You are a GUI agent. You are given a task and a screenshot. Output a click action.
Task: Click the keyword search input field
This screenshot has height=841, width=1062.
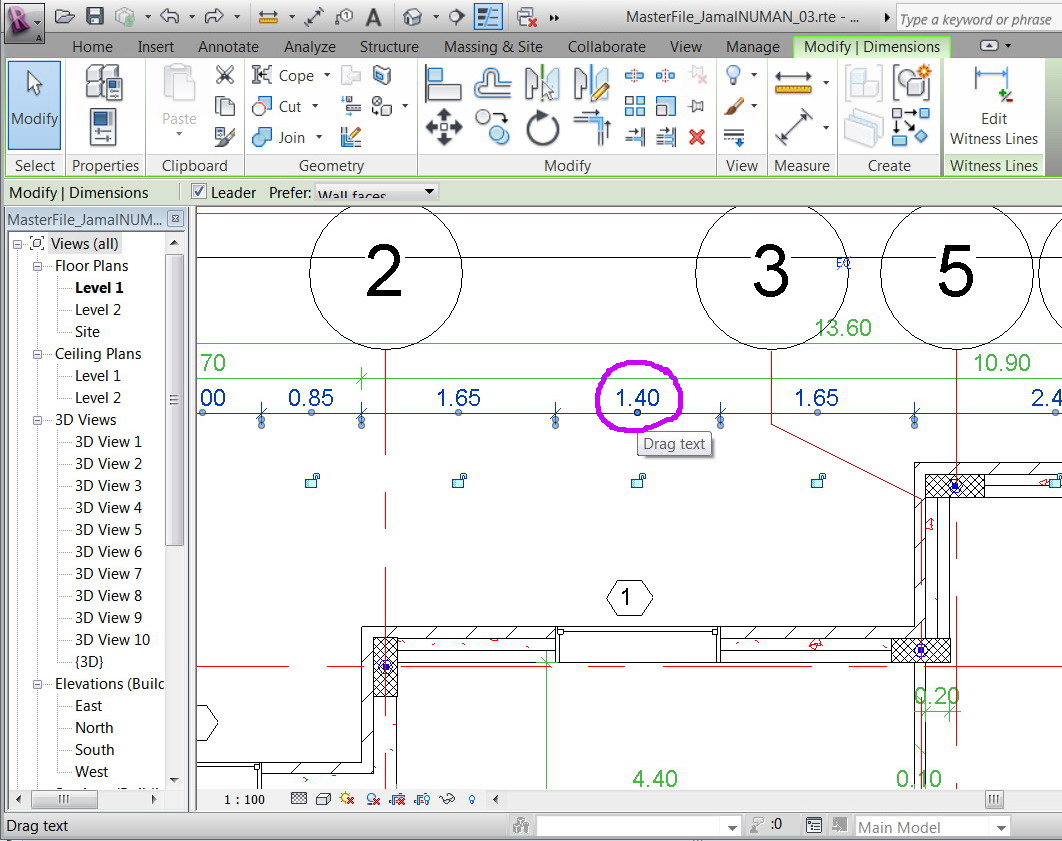(x=974, y=19)
